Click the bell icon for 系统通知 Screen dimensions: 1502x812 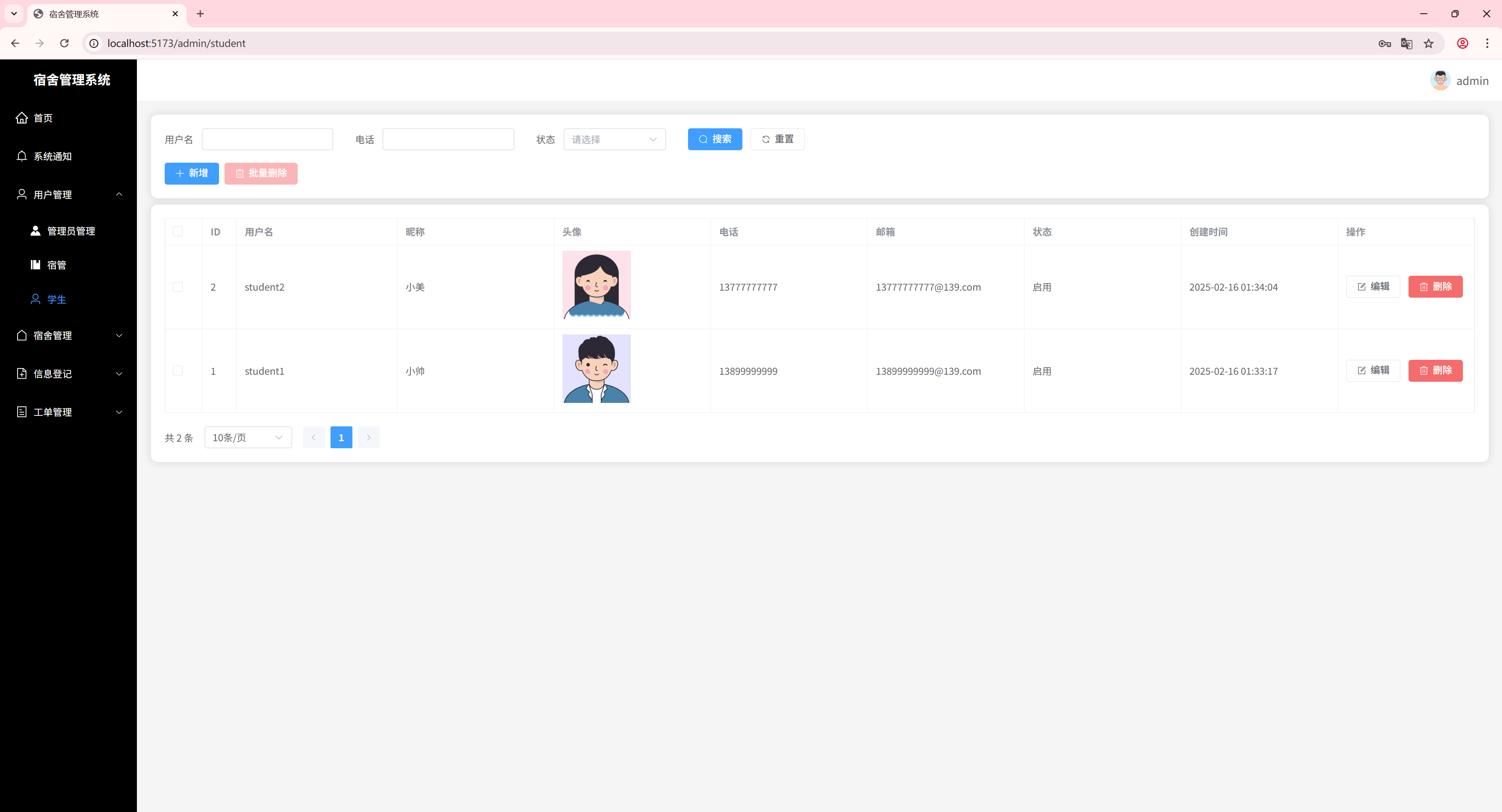tap(22, 156)
